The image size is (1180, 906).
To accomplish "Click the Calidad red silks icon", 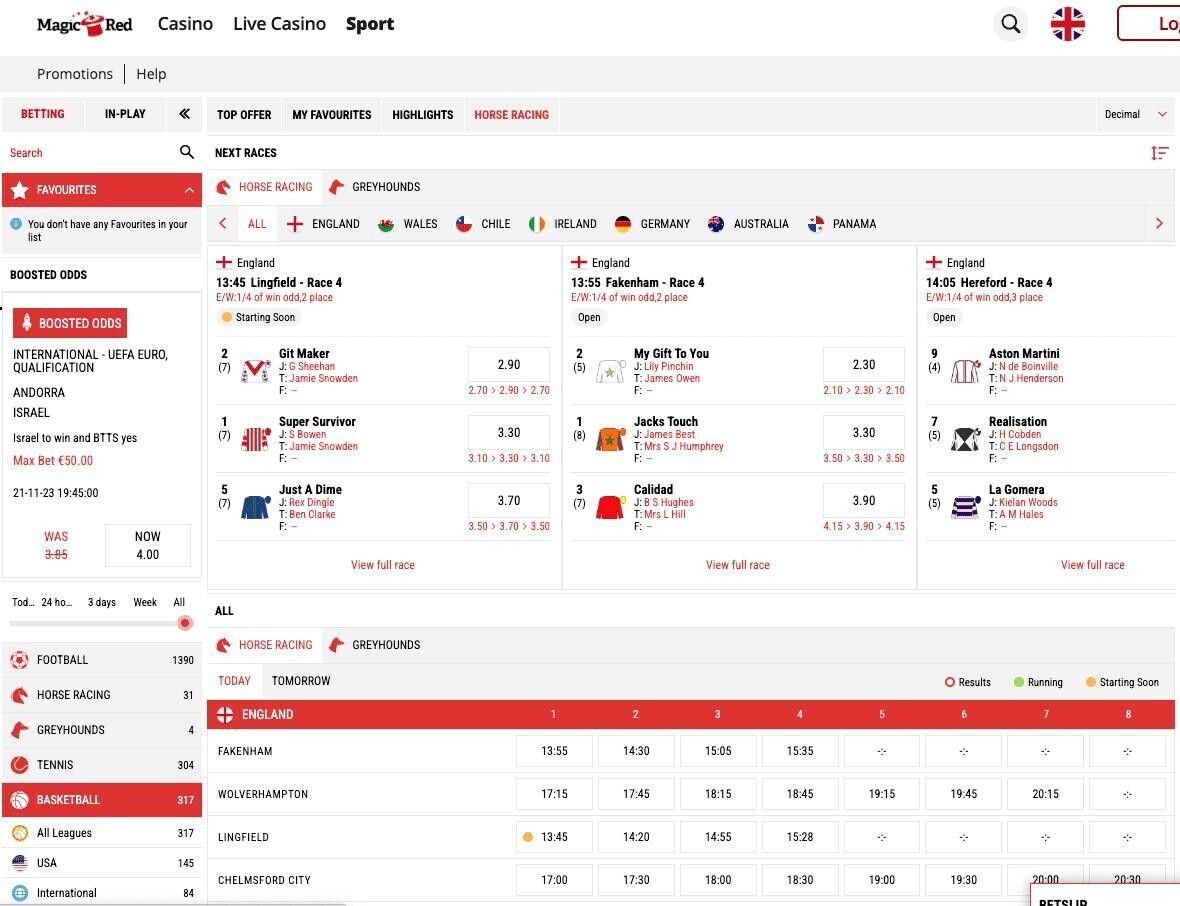I will [x=611, y=507].
